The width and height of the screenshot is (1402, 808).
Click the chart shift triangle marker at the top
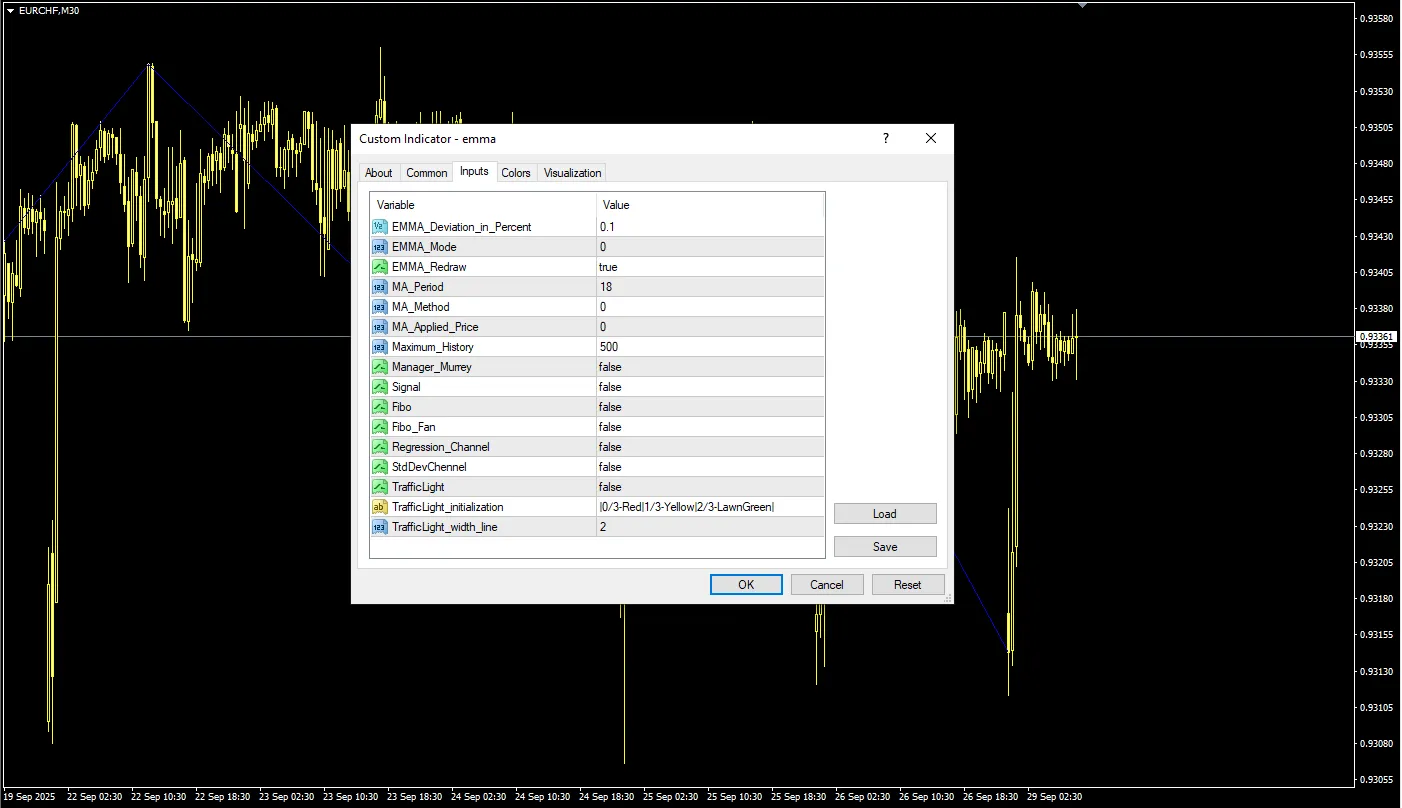pos(1082,5)
